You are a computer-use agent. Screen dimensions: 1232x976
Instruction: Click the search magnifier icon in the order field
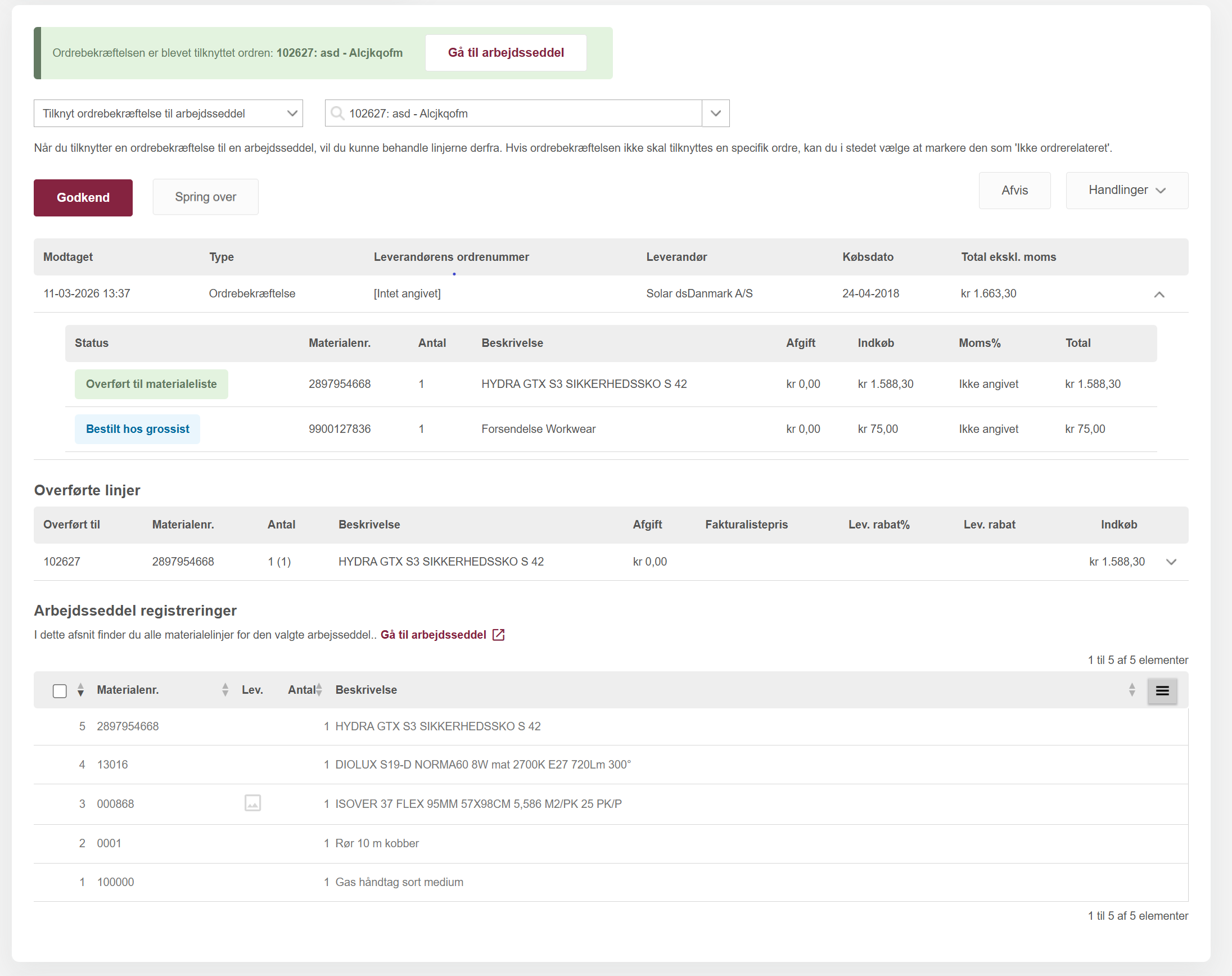[337, 113]
